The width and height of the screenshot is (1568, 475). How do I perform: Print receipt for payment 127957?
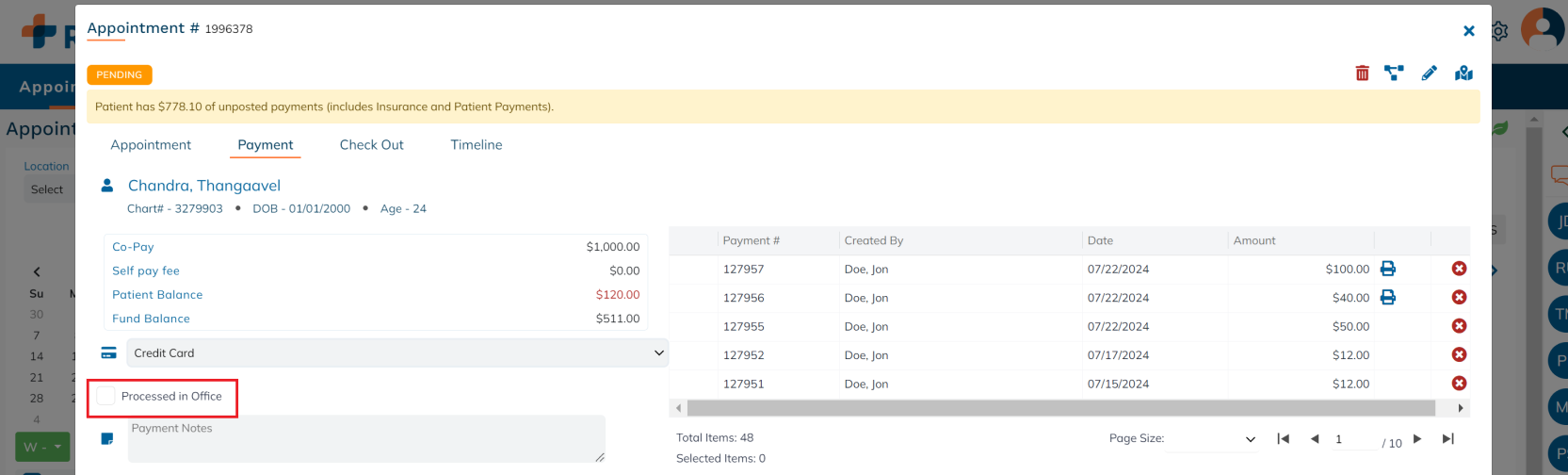[1387, 269]
